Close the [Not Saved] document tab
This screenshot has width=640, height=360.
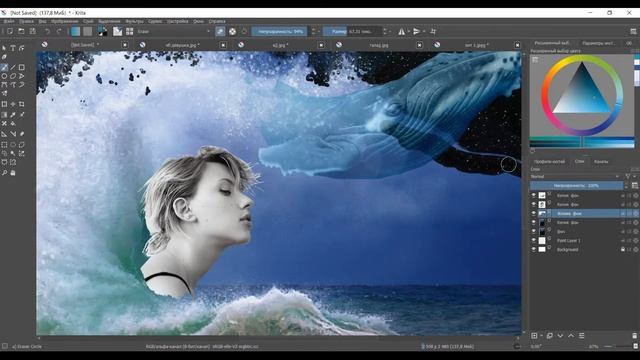[x=125, y=45]
